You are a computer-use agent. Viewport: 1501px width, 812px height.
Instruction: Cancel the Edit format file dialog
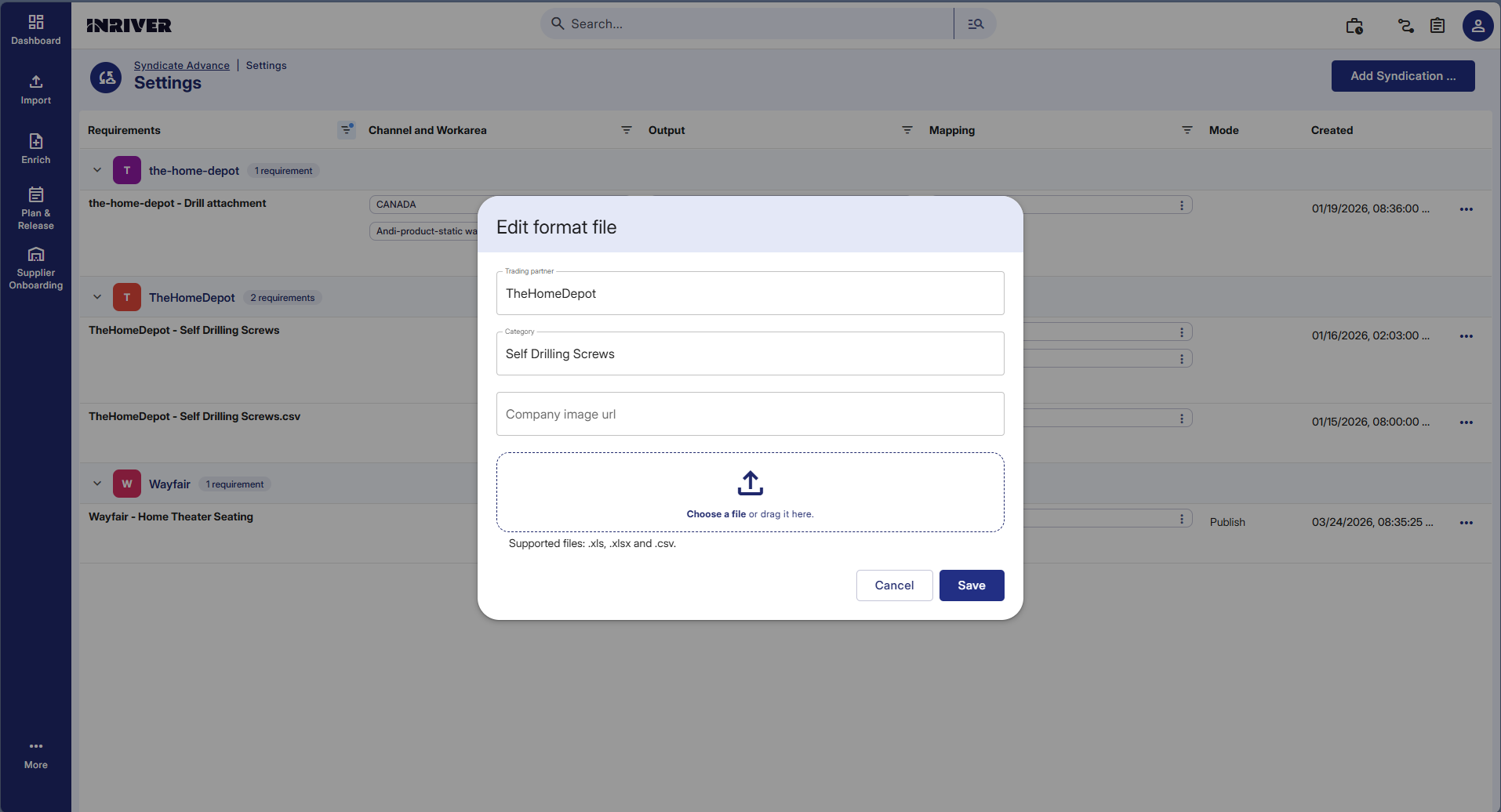pos(894,585)
